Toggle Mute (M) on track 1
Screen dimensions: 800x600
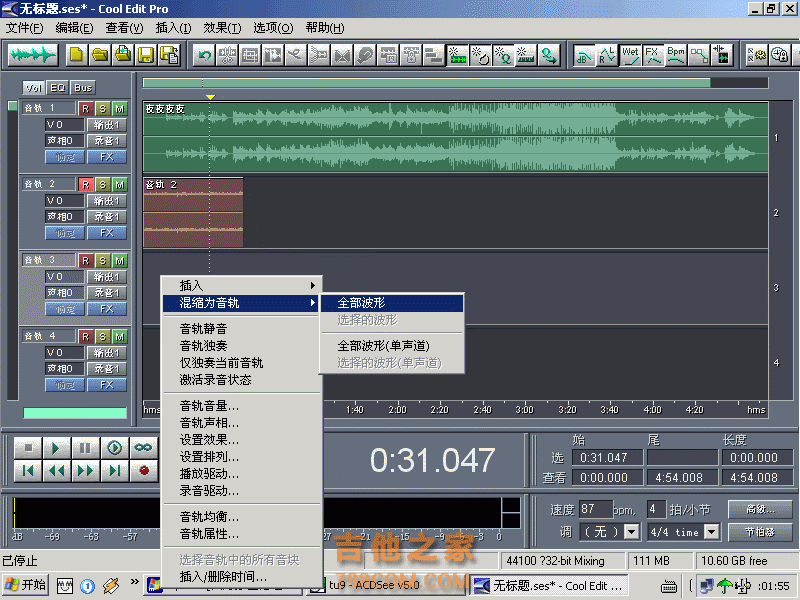pos(119,108)
